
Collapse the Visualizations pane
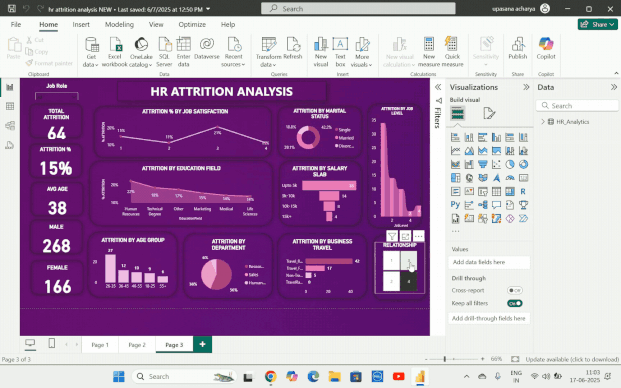tap(526, 87)
